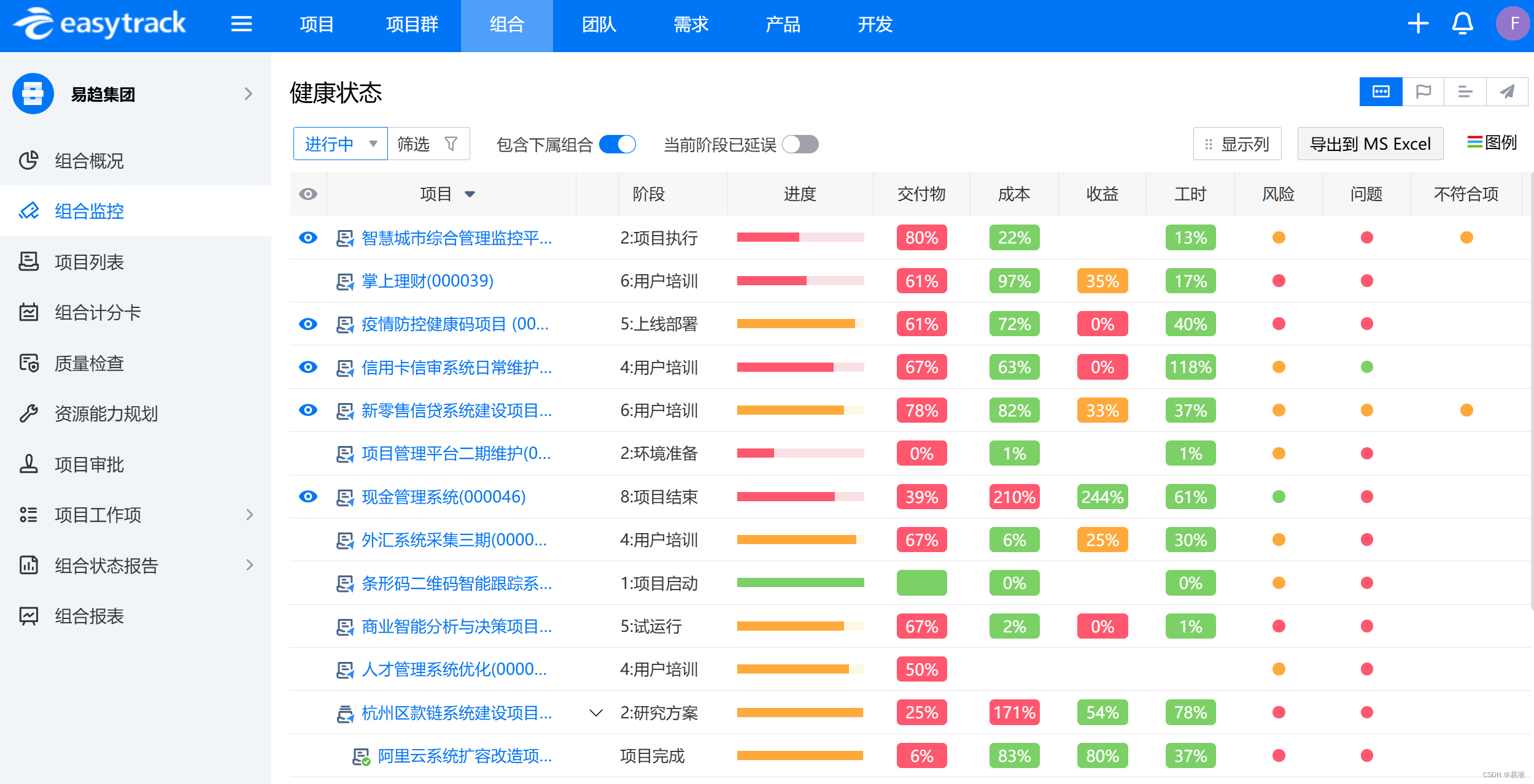This screenshot has width=1534, height=784.
Task: Expand 项目工作项 sidebar submenu
Action: 249,515
